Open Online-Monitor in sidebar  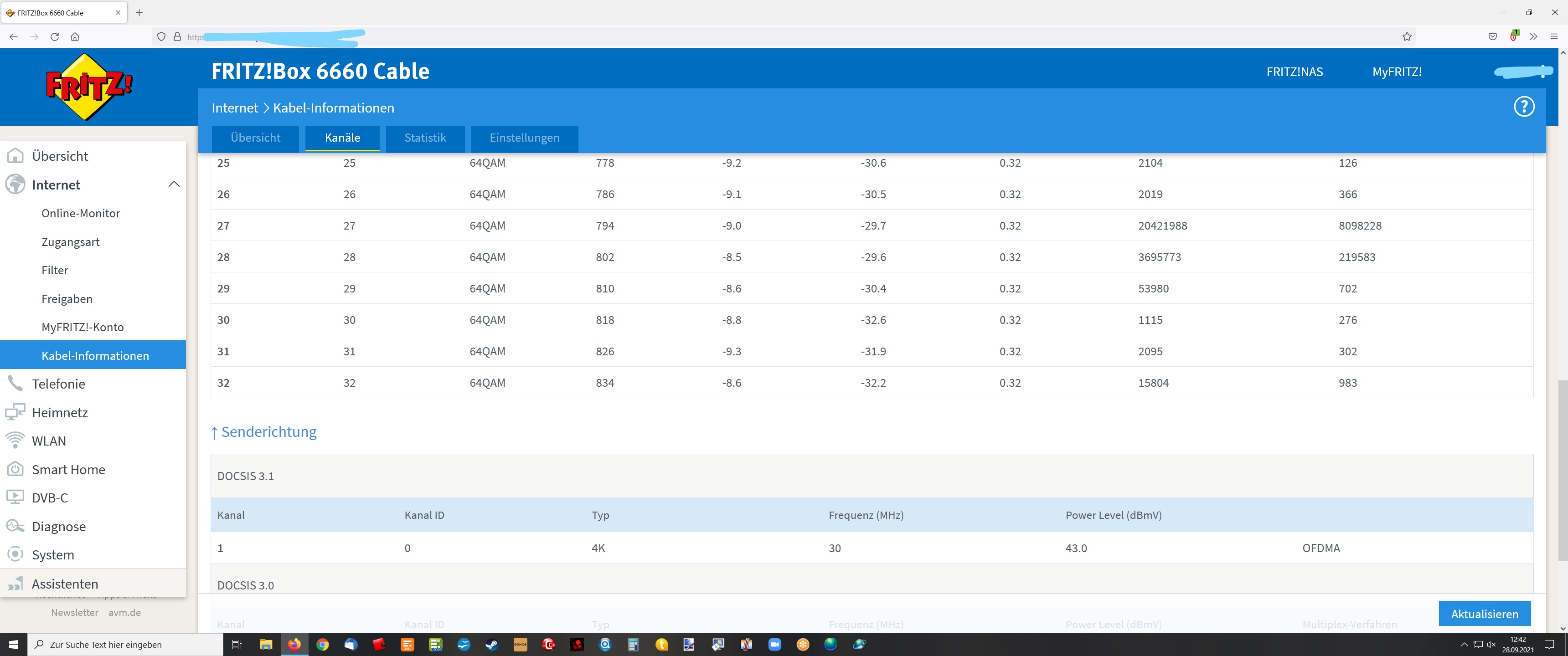(80, 214)
